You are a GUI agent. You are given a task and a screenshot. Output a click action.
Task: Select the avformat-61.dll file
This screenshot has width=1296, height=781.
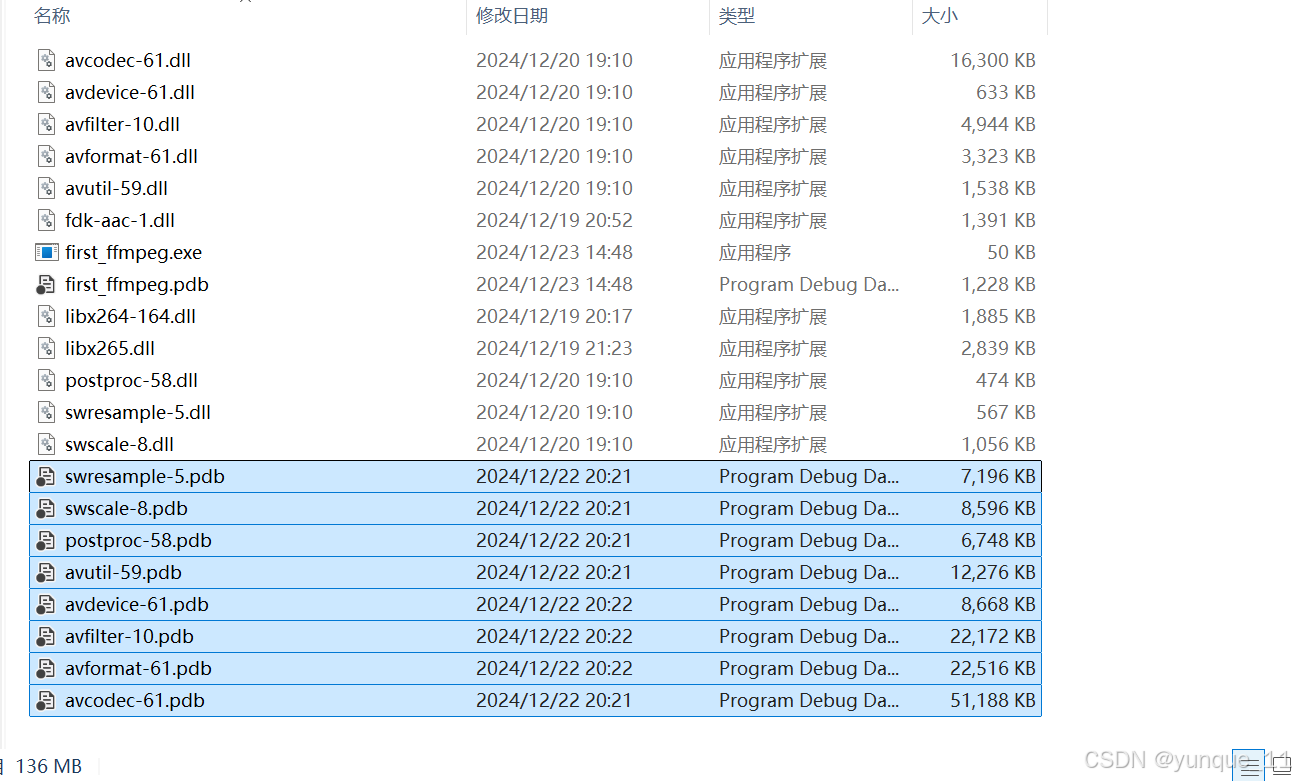(x=130, y=156)
